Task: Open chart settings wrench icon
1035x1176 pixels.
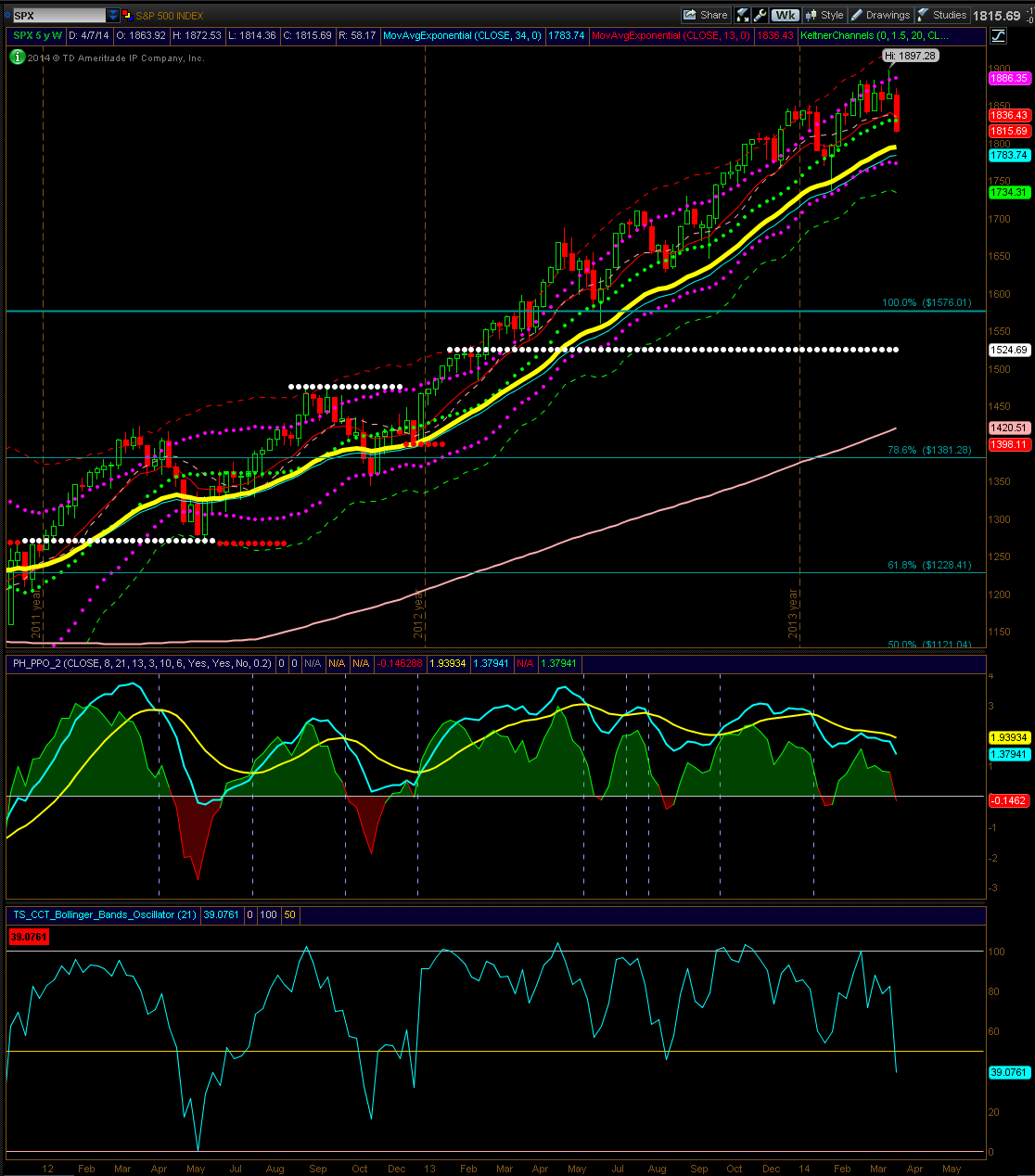Action: click(x=760, y=15)
